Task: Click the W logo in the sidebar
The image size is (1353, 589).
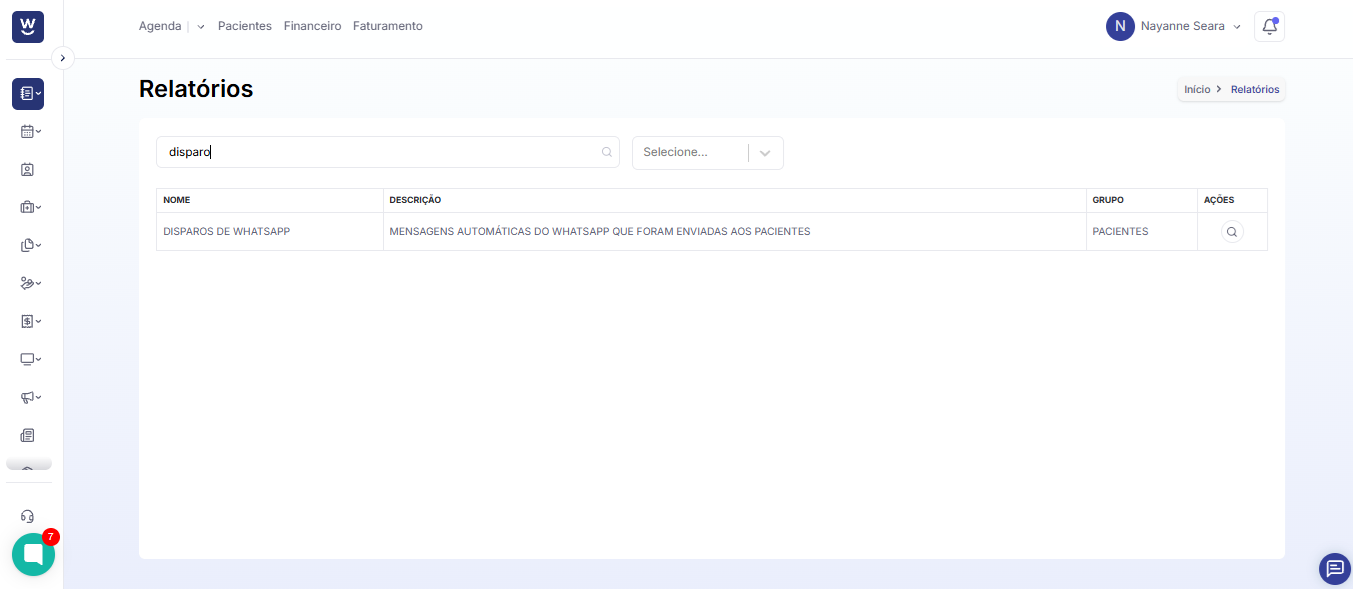Action: [28, 27]
